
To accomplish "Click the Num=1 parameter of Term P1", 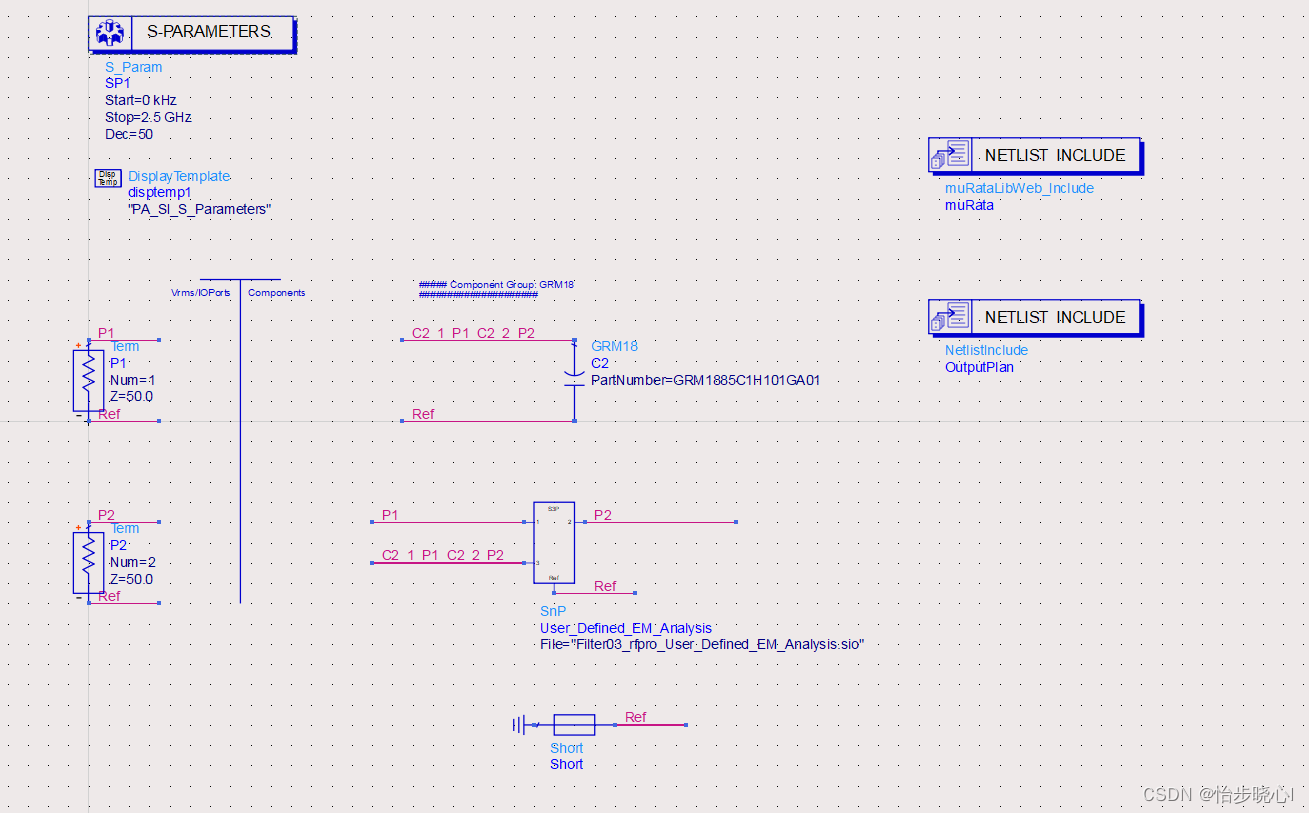I will point(132,380).
